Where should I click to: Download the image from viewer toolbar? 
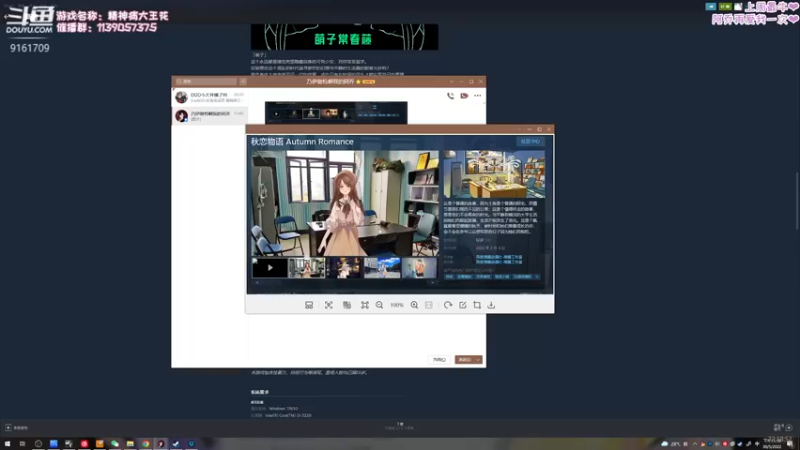click(491, 305)
